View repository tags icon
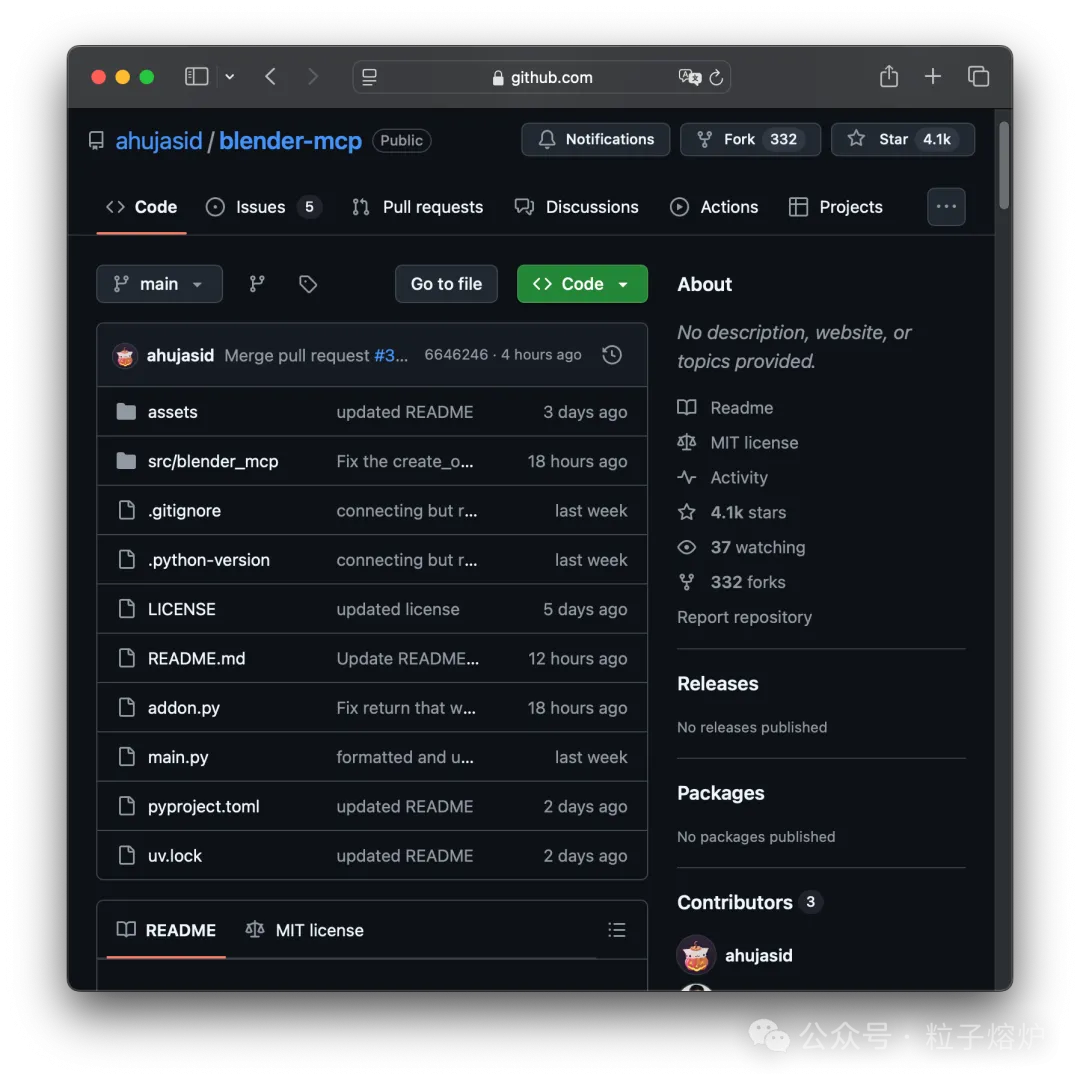The width and height of the screenshot is (1080, 1080). point(308,284)
